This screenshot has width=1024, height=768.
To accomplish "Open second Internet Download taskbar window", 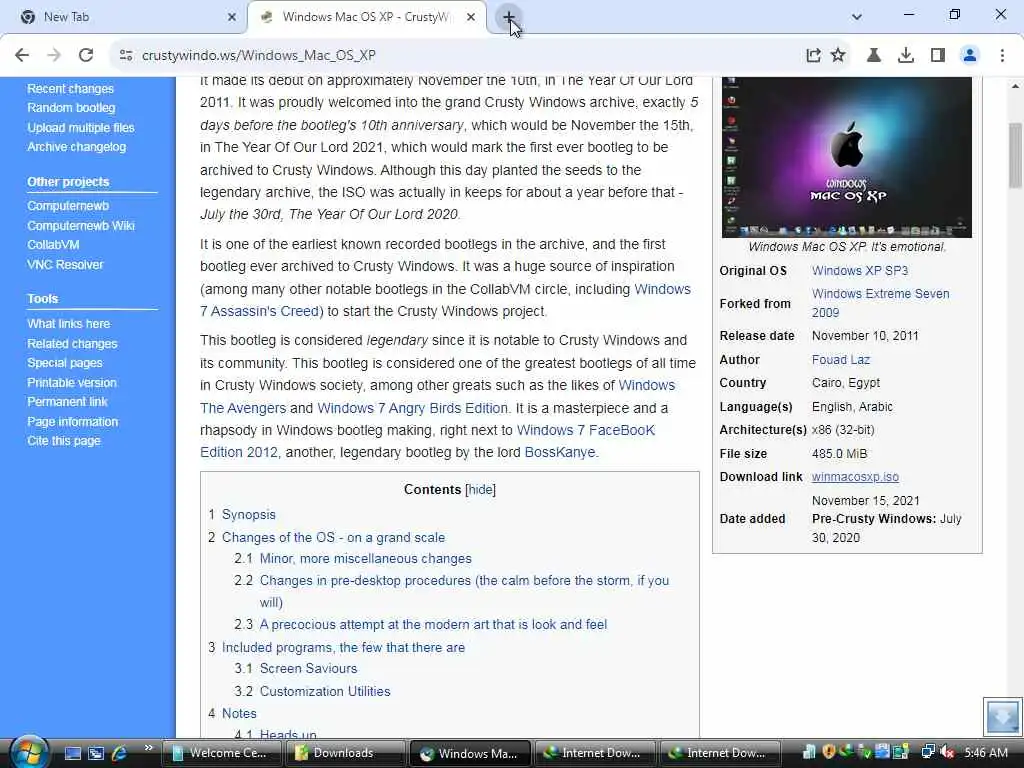I will click(718, 753).
